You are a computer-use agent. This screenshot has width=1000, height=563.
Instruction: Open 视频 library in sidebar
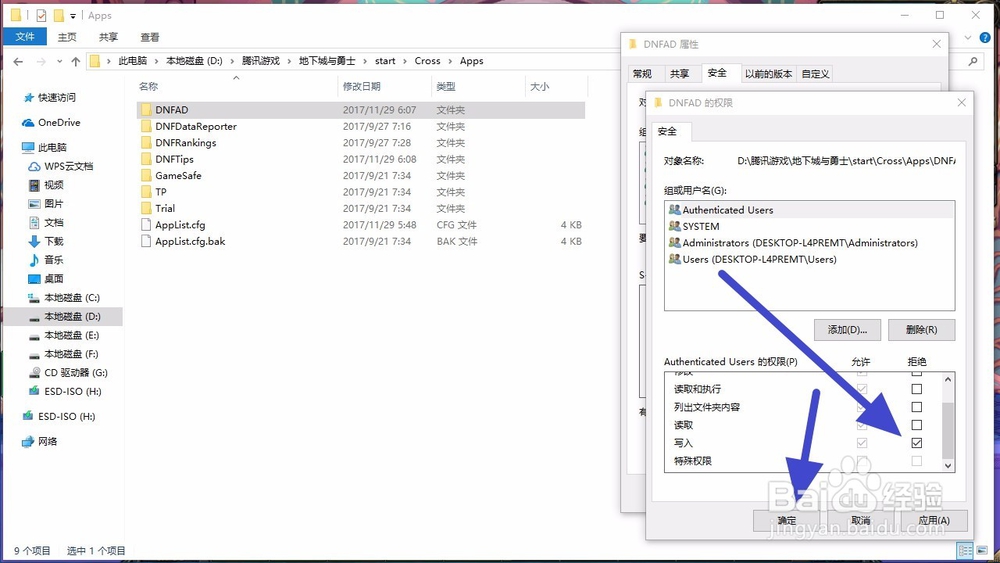tap(47, 185)
